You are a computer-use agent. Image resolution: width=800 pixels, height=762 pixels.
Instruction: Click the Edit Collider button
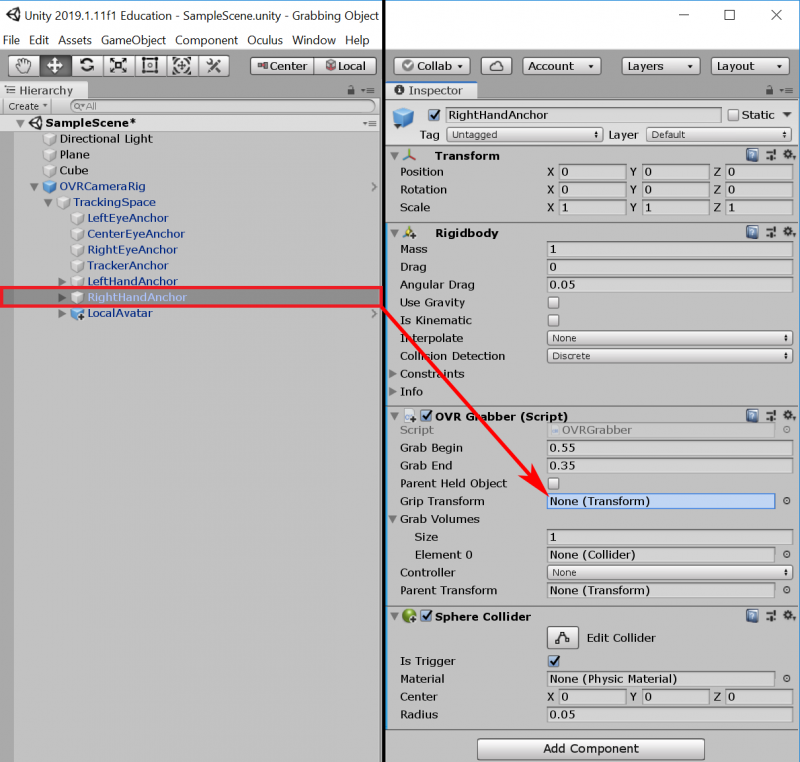click(562, 638)
